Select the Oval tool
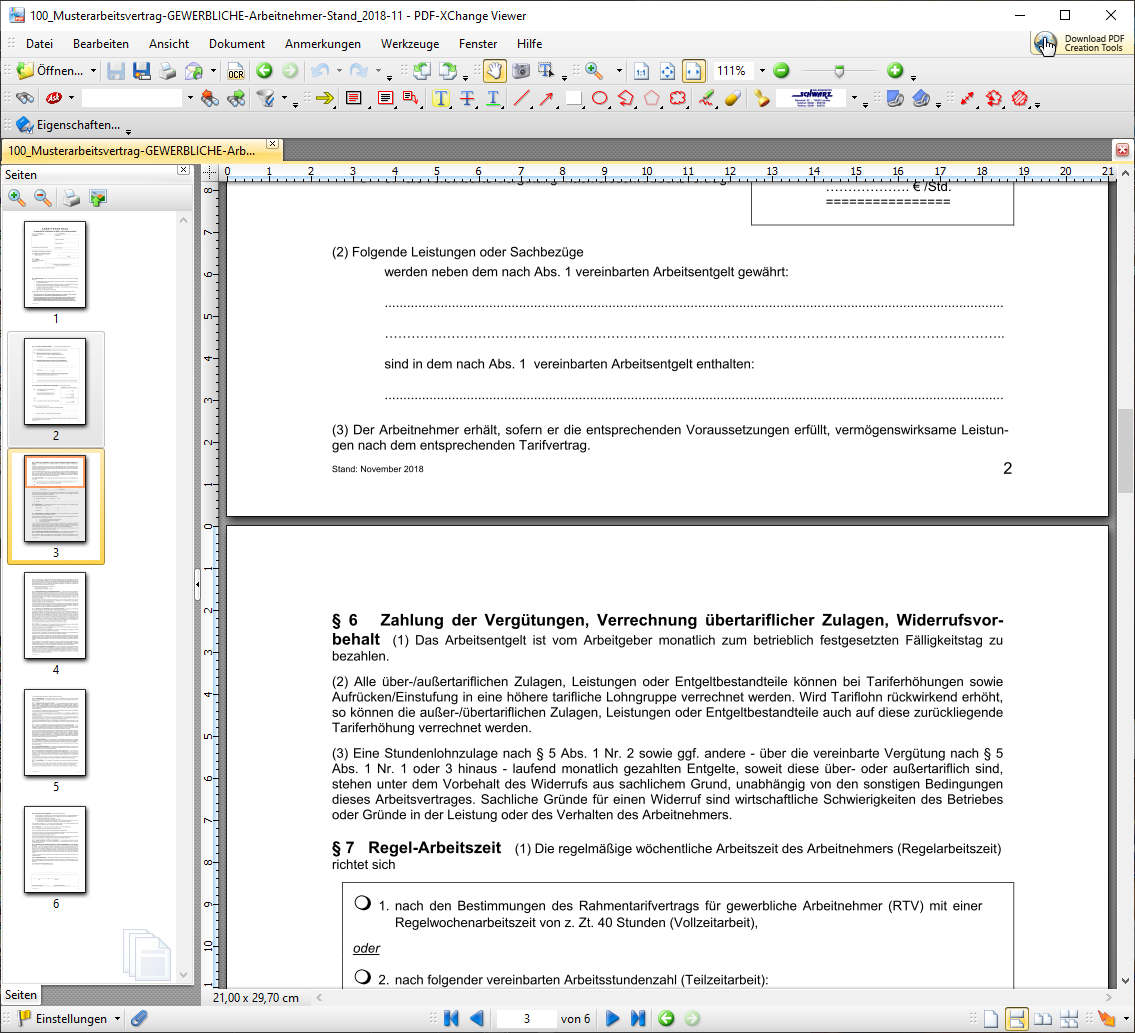The height and width of the screenshot is (1033, 1135). [599, 98]
